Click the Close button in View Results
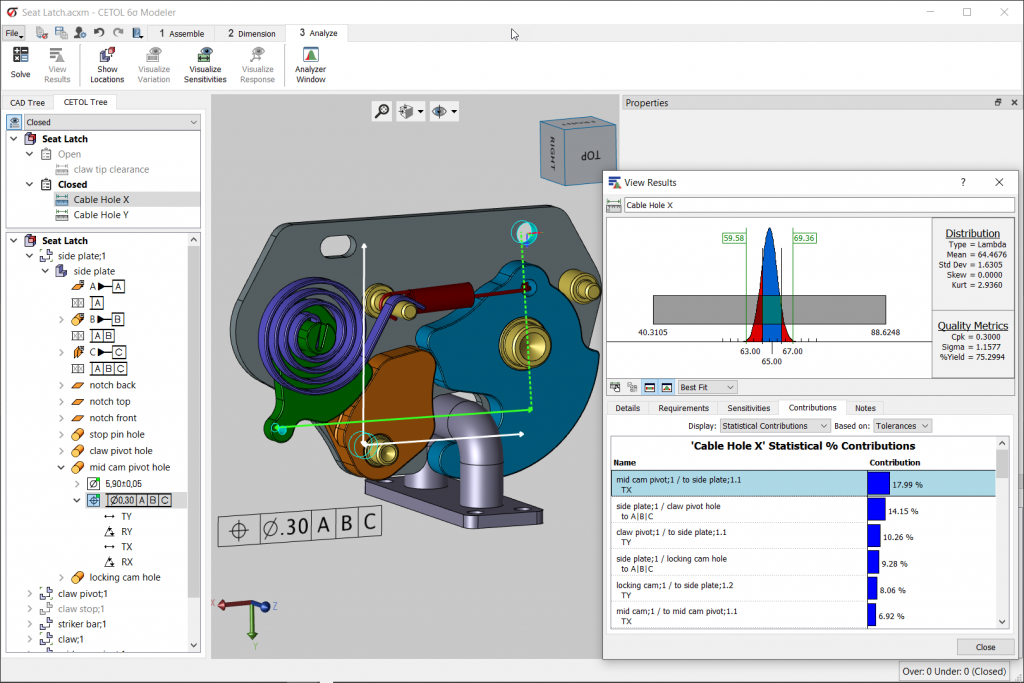 coord(985,647)
